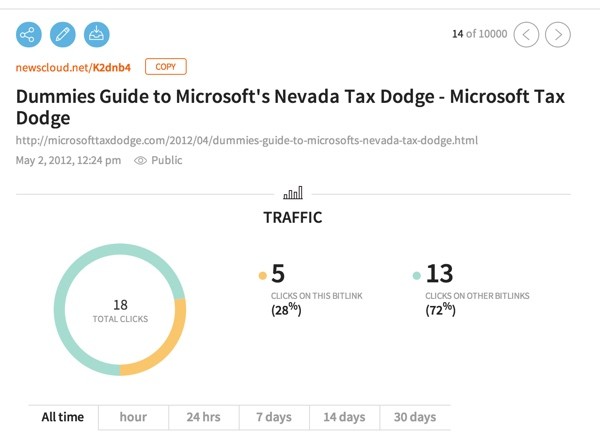The image size is (600, 434).
Task: Select the 24 hrs tab
Action: coord(204,417)
